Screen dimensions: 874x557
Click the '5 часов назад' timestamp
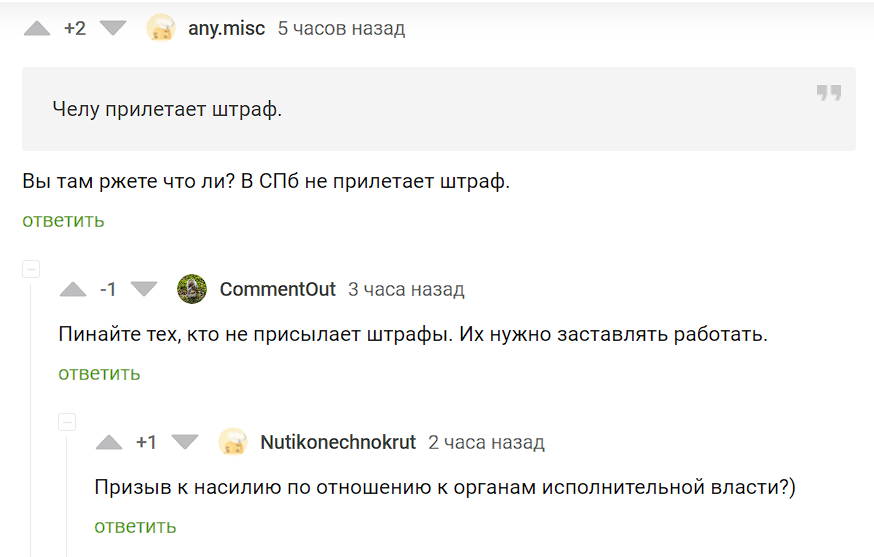[x=341, y=28]
